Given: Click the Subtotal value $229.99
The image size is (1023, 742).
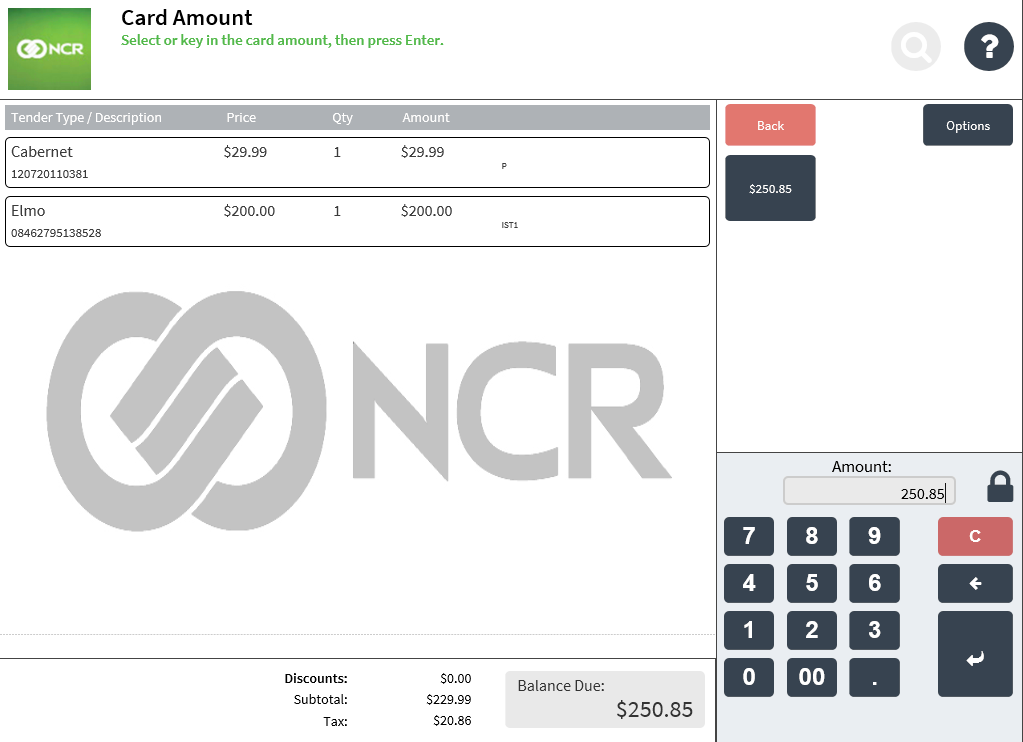Looking at the screenshot, I should coord(449,699).
